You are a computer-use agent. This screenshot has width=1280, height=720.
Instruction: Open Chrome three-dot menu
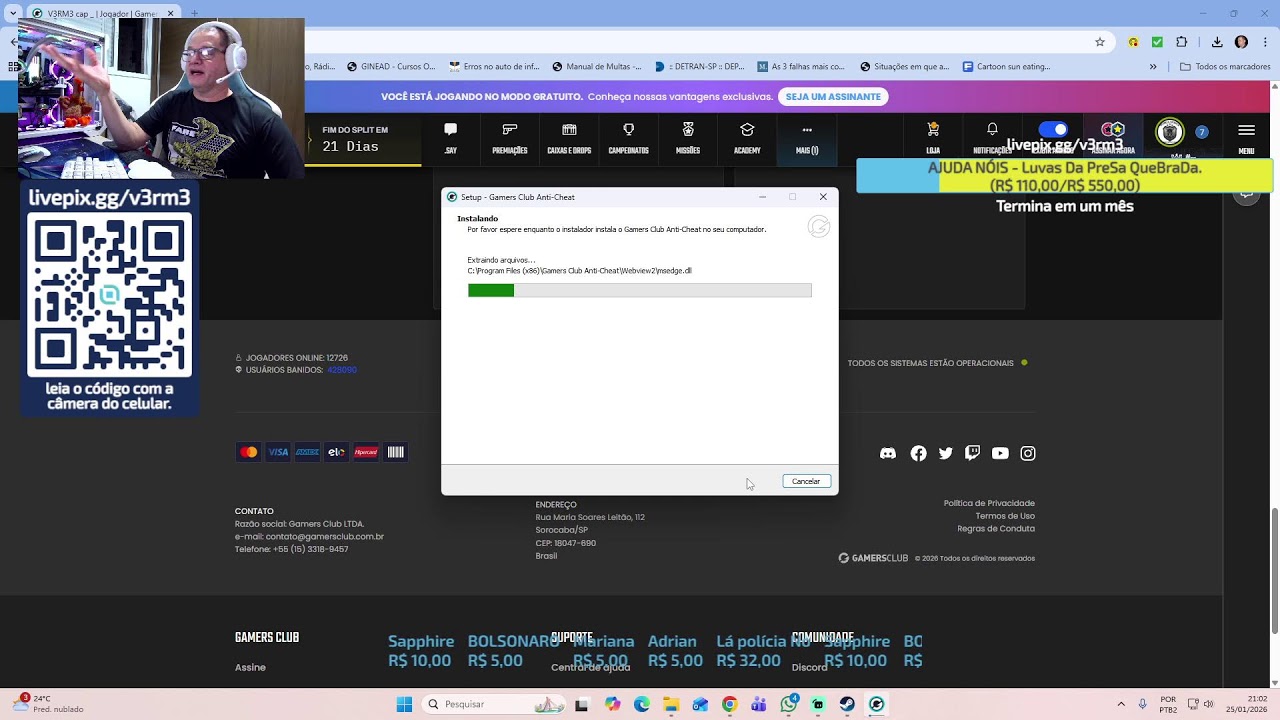tap(1264, 42)
